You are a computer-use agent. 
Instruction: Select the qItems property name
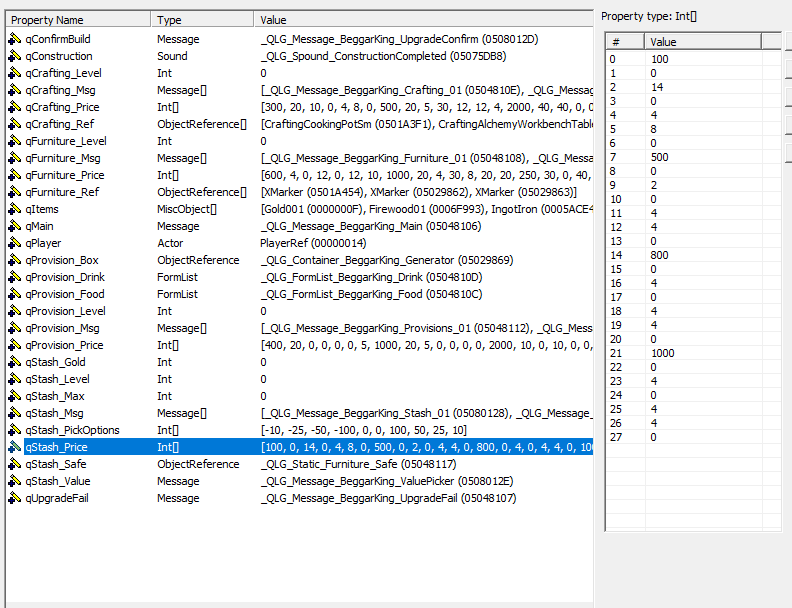(x=41, y=209)
